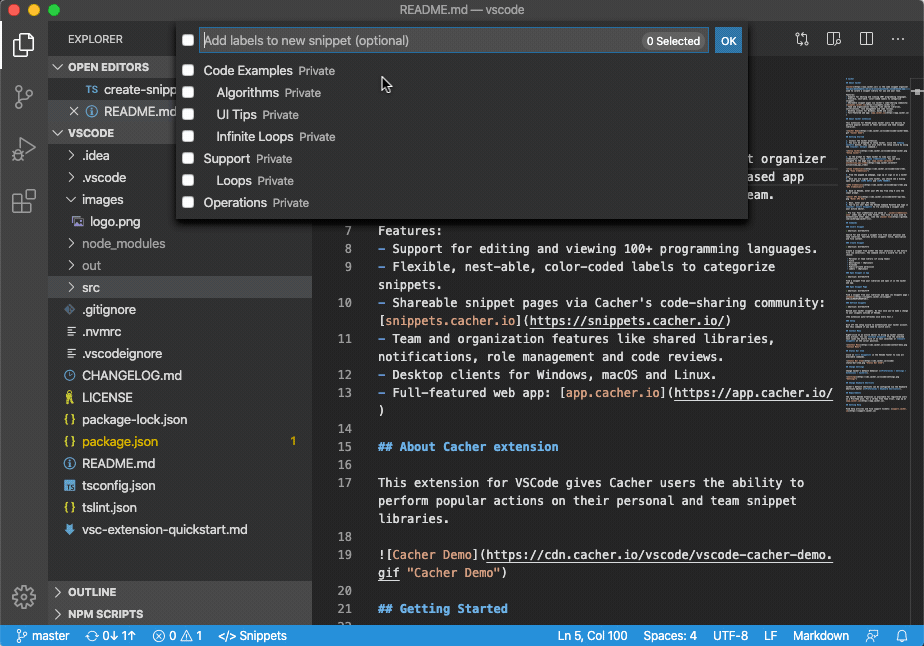Click the Ln 5, Col 100 position
924x646 pixels.
pyautogui.click(x=592, y=636)
